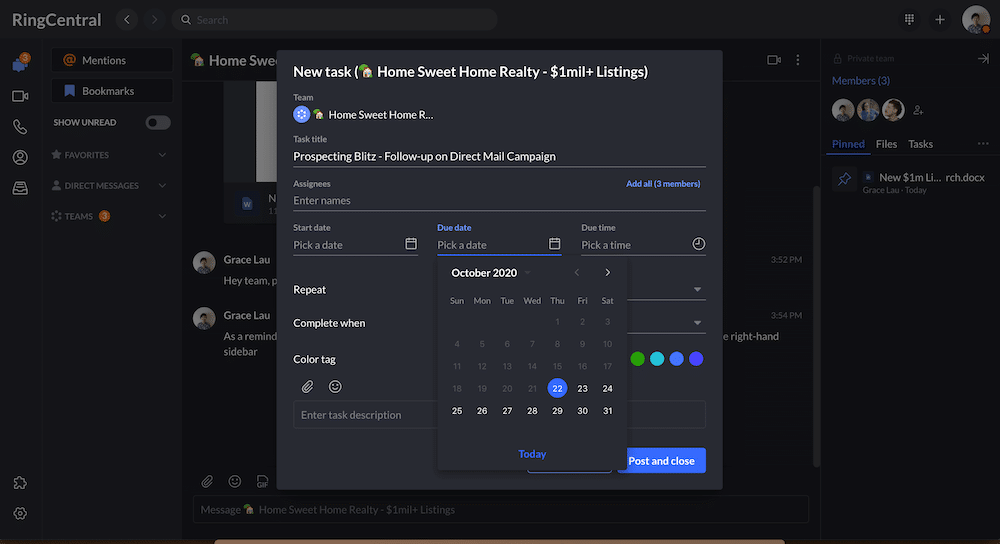Open the emoji picker in task dialog
Screen dimensions: 1000x544
coord(335,386)
